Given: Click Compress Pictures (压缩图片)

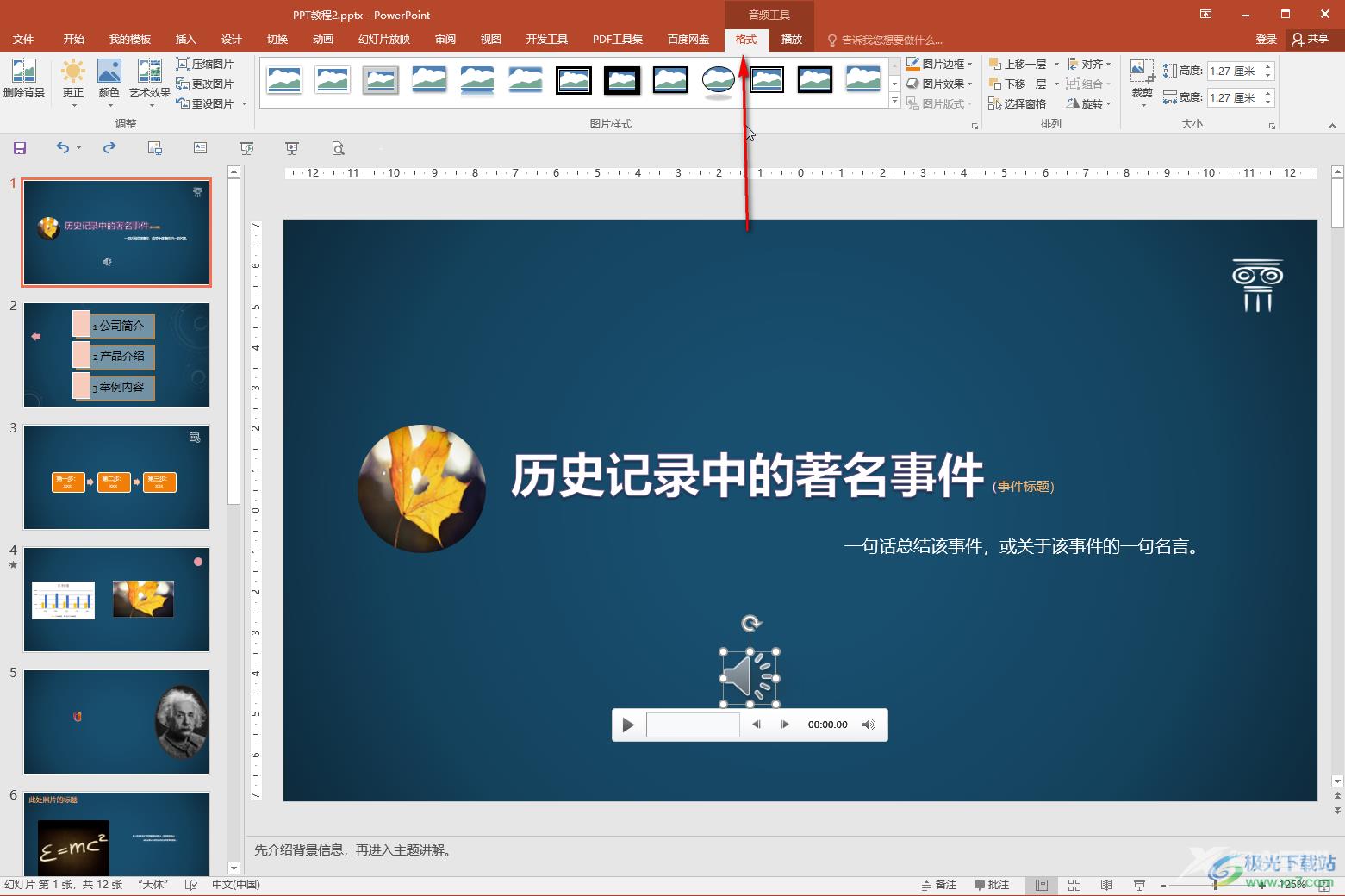Looking at the screenshot, I should tap(205, 64).
